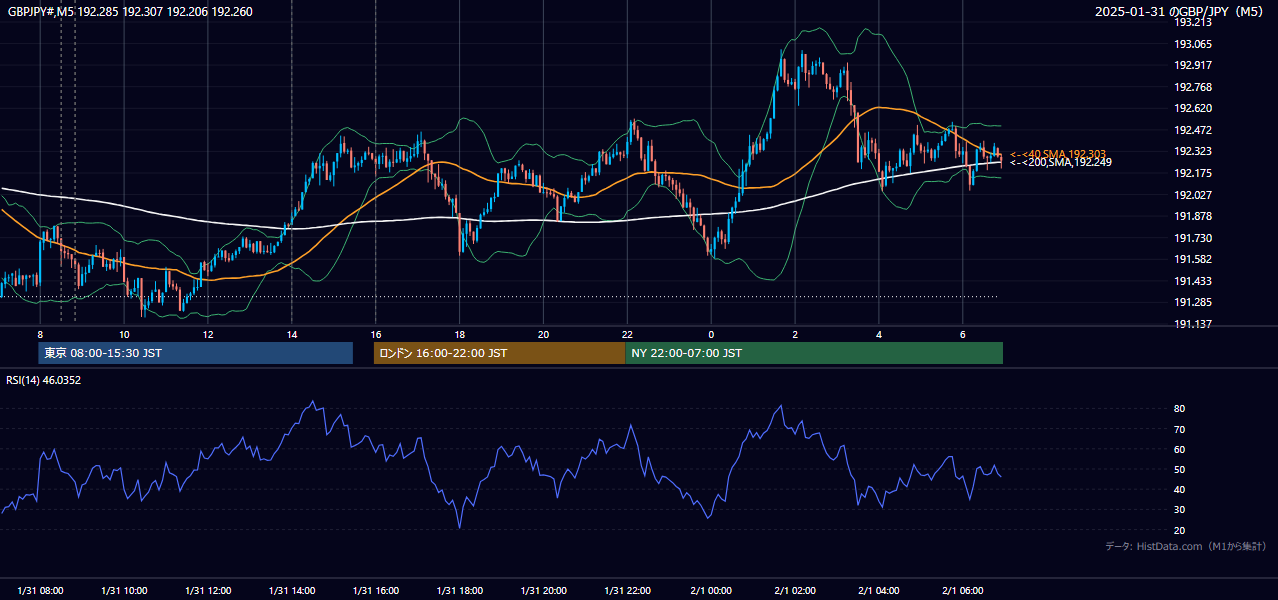The image size is (1278, 600).
Task: Click price axis value 191.433
Action: (x=1193, y=281)
